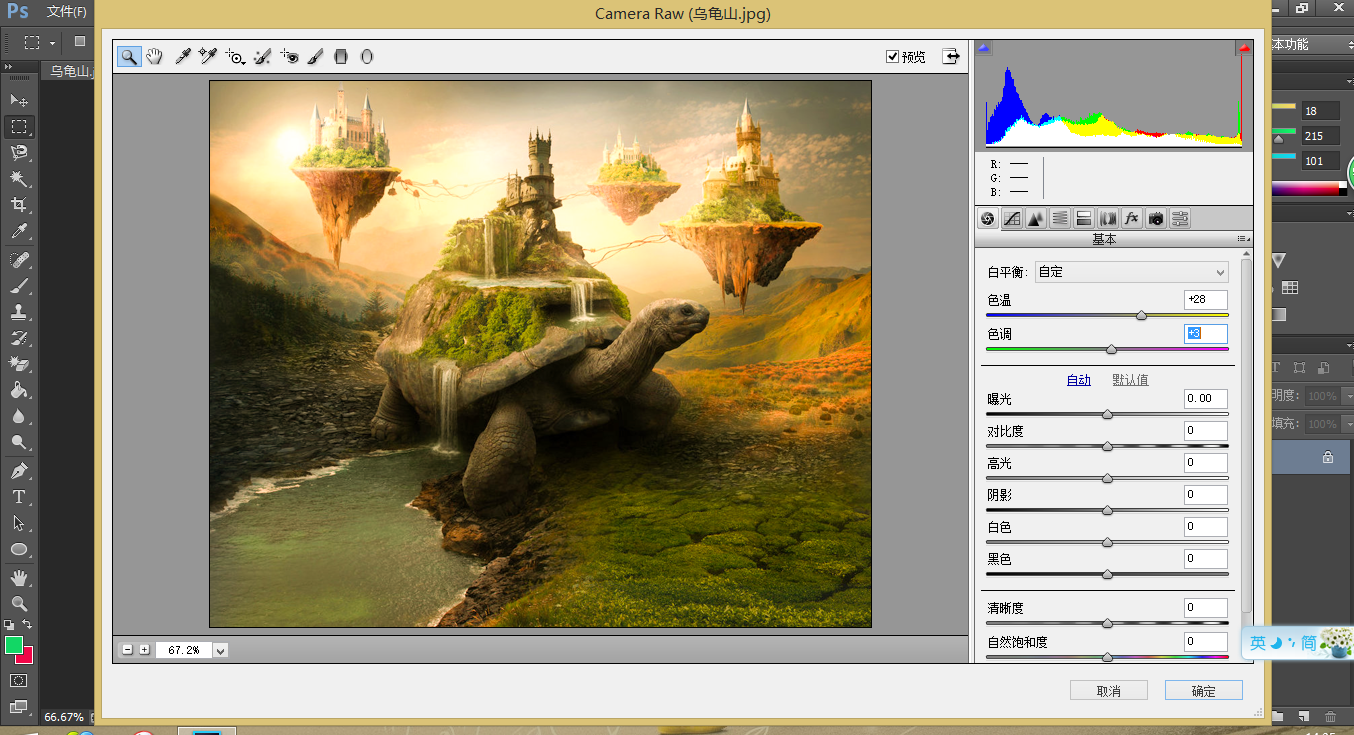Viewport: 1354px width, 735px height.
Task: Select Photoshop Brush tool
Action: [19, 286]
